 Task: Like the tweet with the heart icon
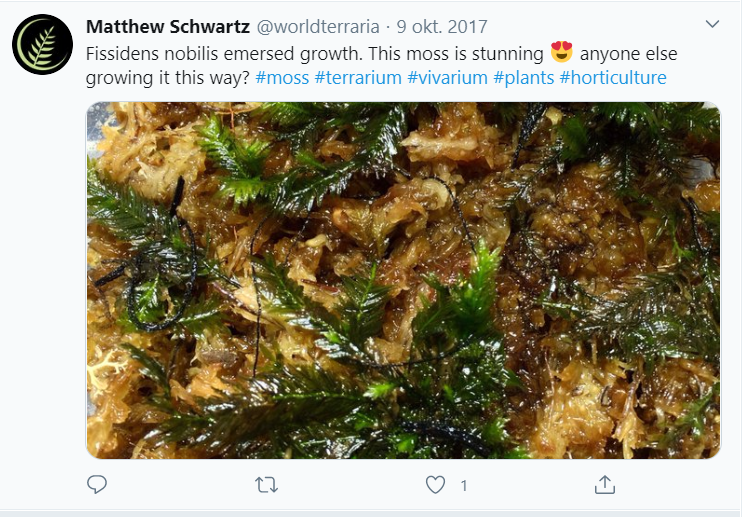[x=435, y=485]
